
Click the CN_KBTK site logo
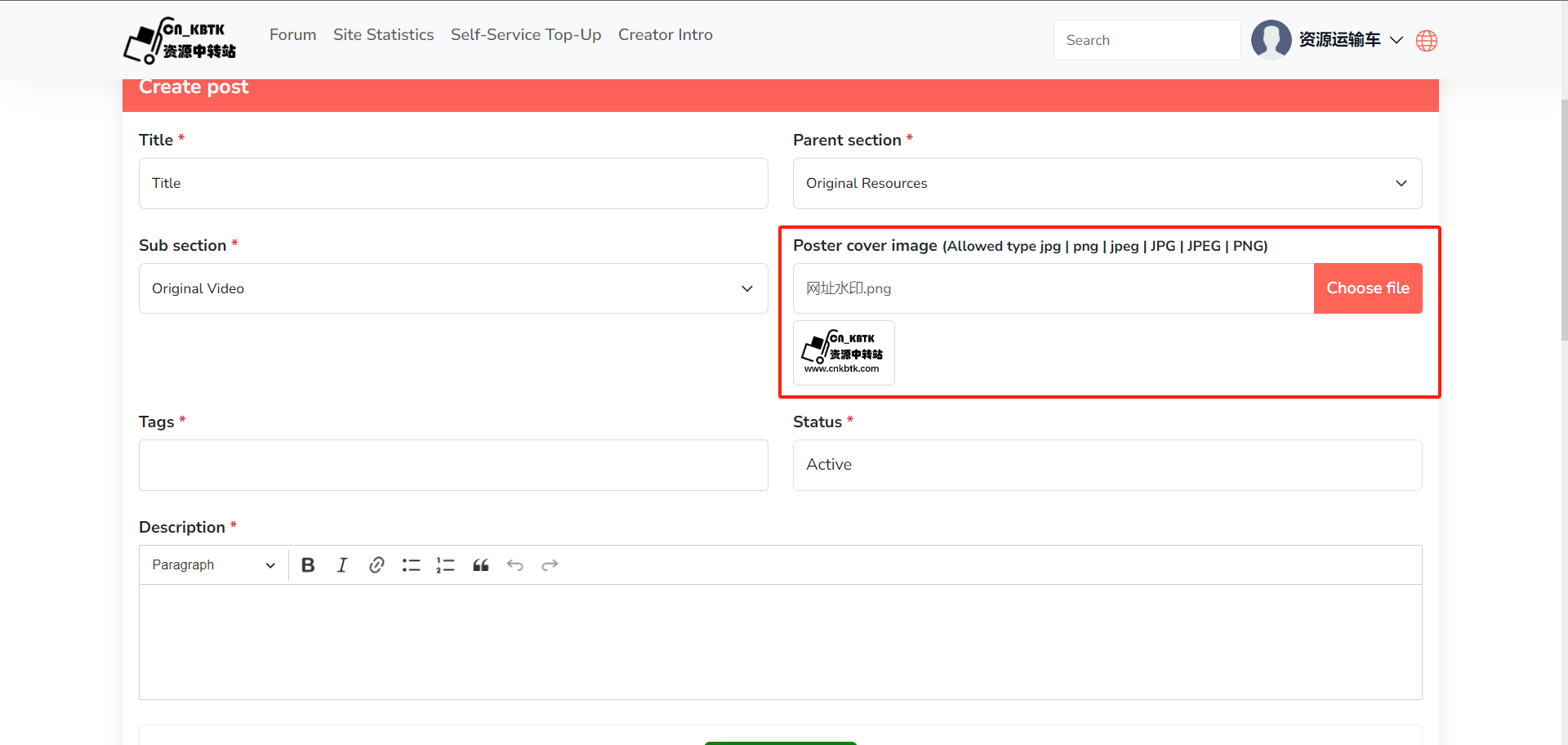[180, 41]
